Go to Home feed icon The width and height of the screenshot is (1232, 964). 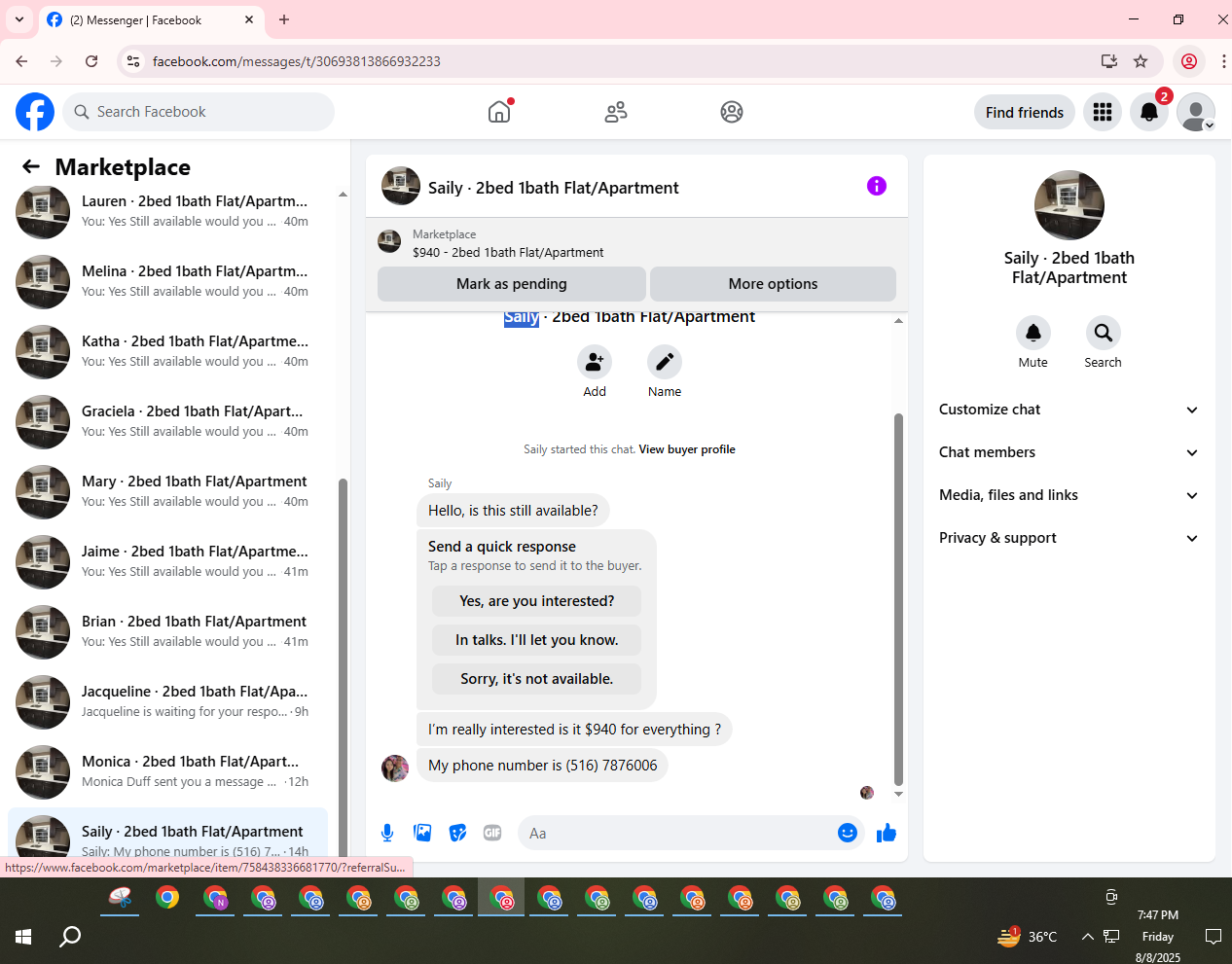[499, 112]
